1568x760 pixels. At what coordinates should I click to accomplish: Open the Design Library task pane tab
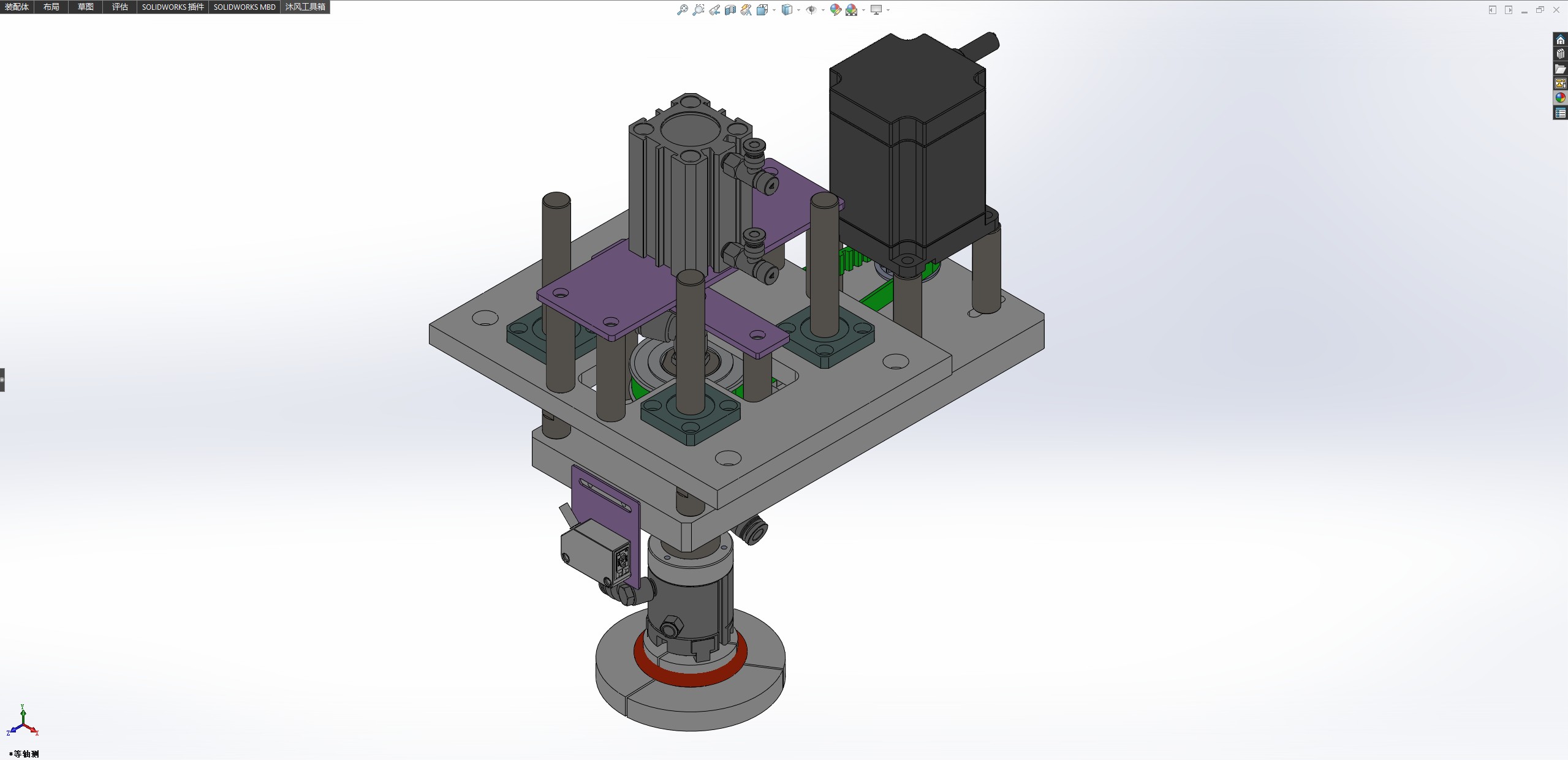(1560, 55)
